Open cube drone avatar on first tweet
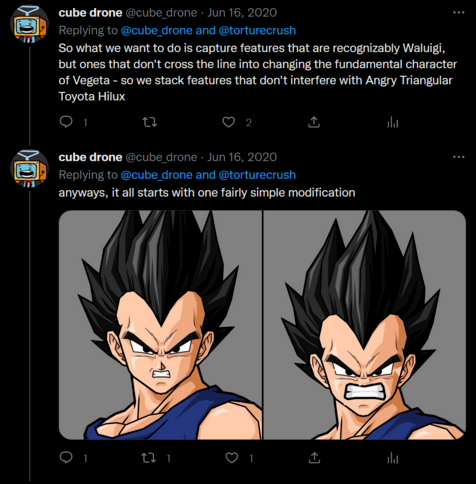Image resolution: width=476 pixels, height=484 pixels. [29, 24]
